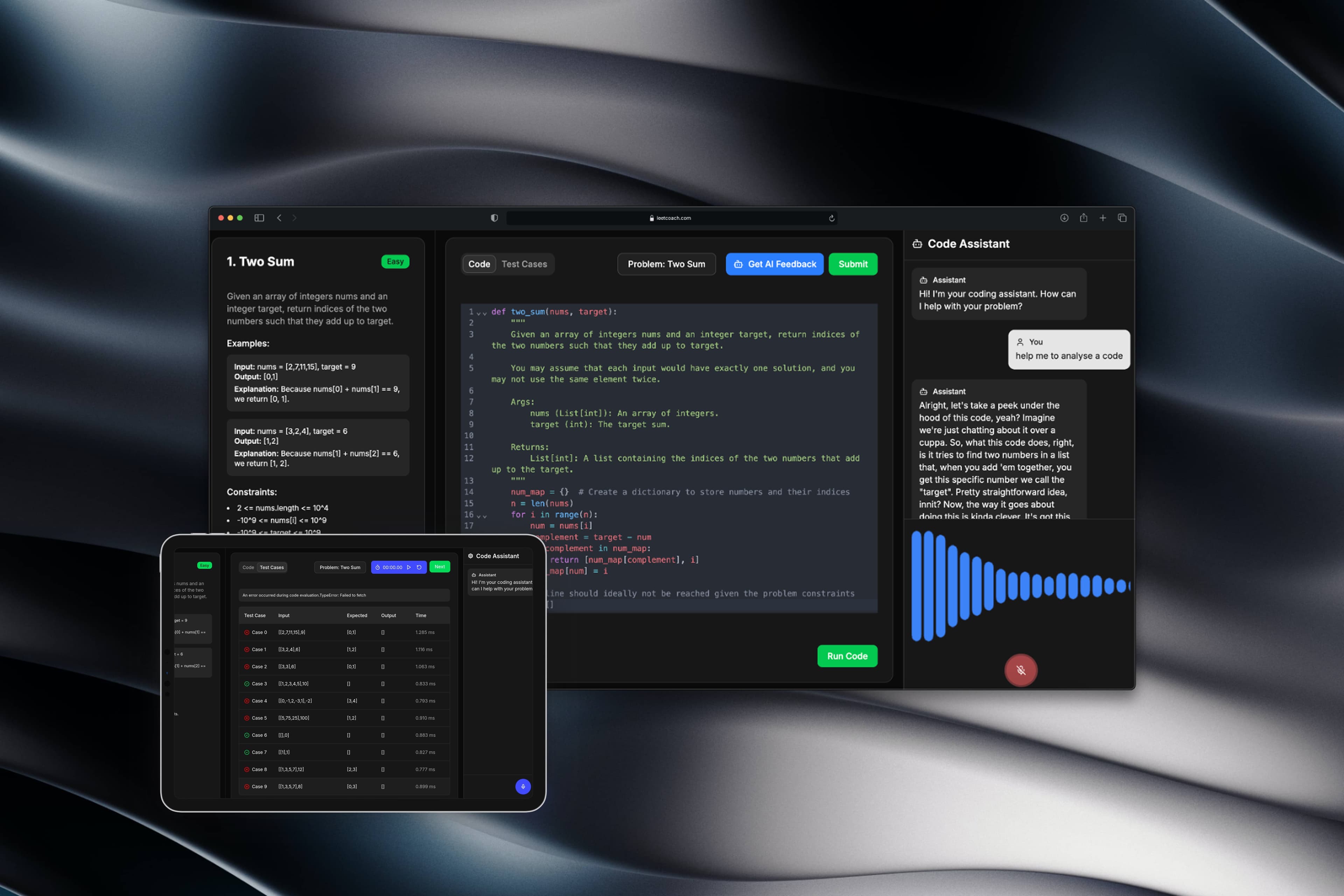Open the browser downloads icon
The width and height of the screenshot is (1344, 896).
[1064, 218]
